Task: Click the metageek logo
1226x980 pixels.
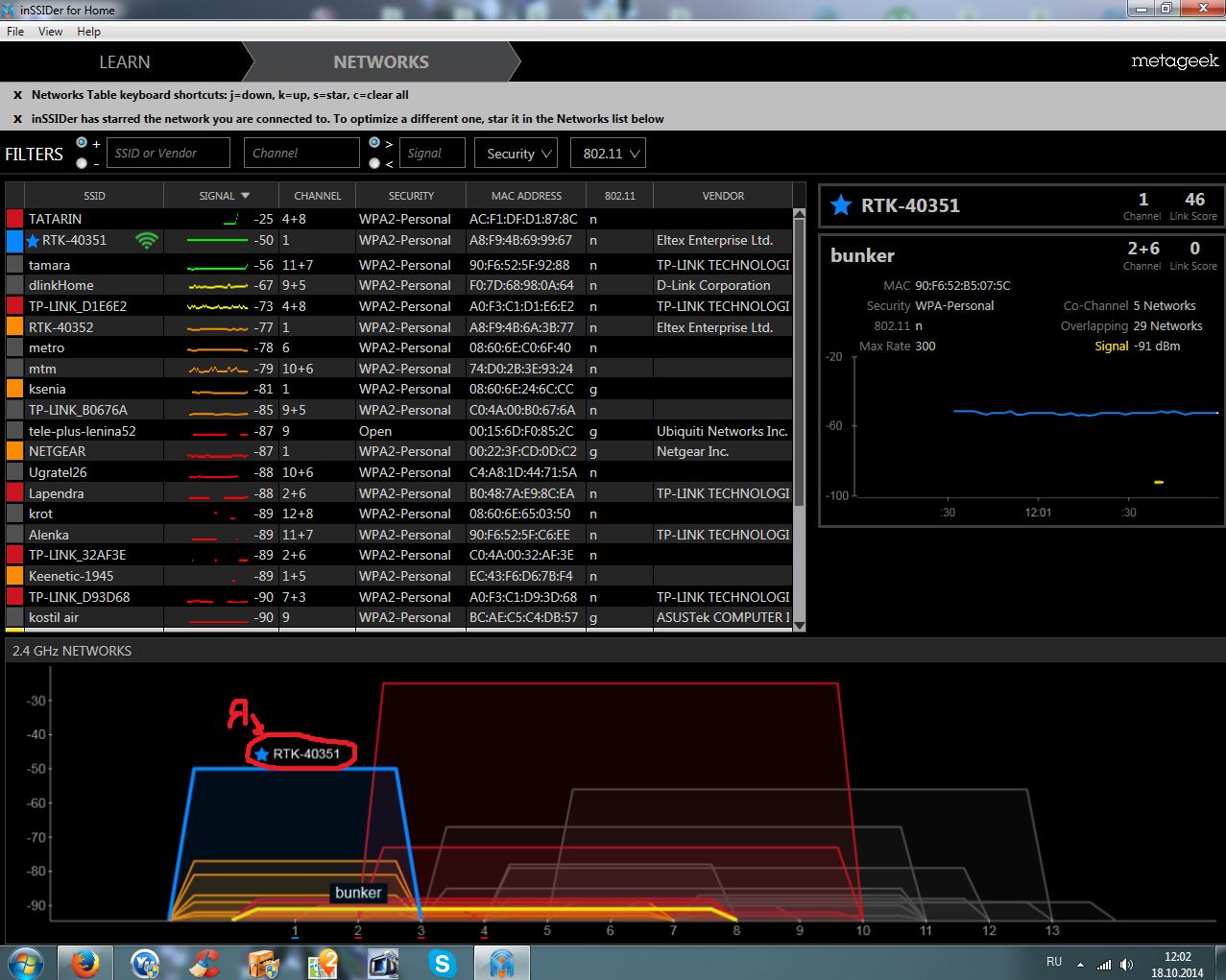Action: click(1174, 61)
